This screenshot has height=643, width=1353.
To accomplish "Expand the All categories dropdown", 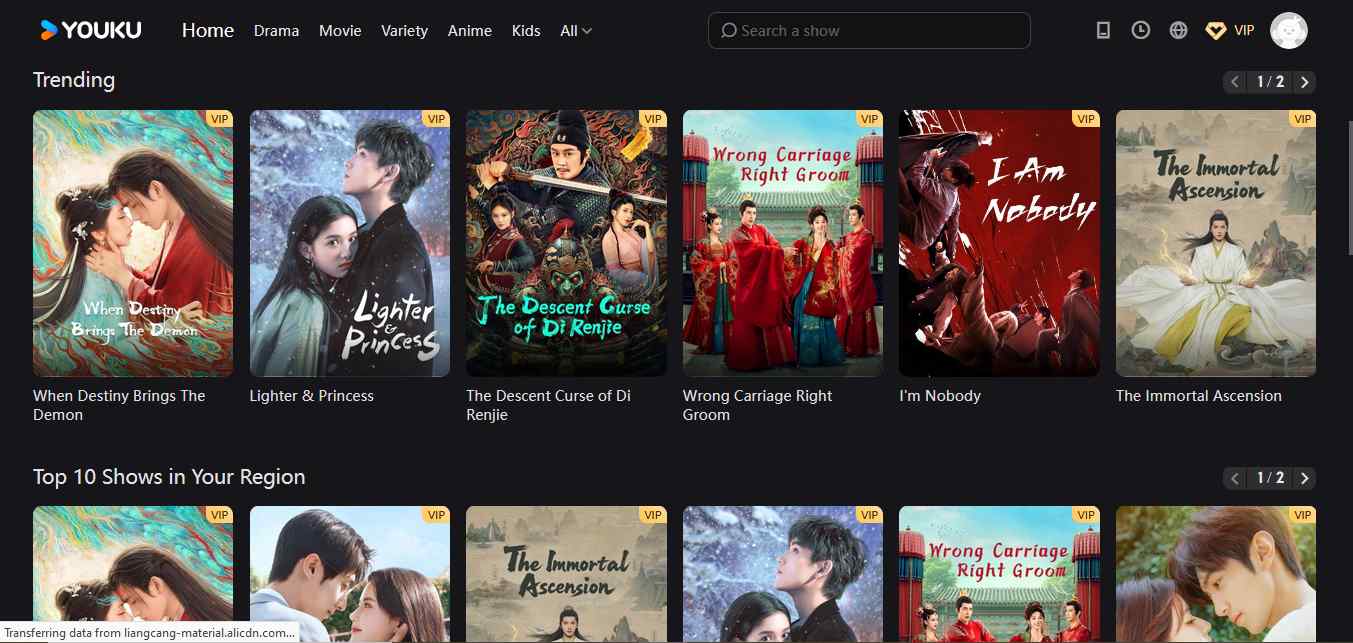I will pyautogui.click(x=576, y=31).
